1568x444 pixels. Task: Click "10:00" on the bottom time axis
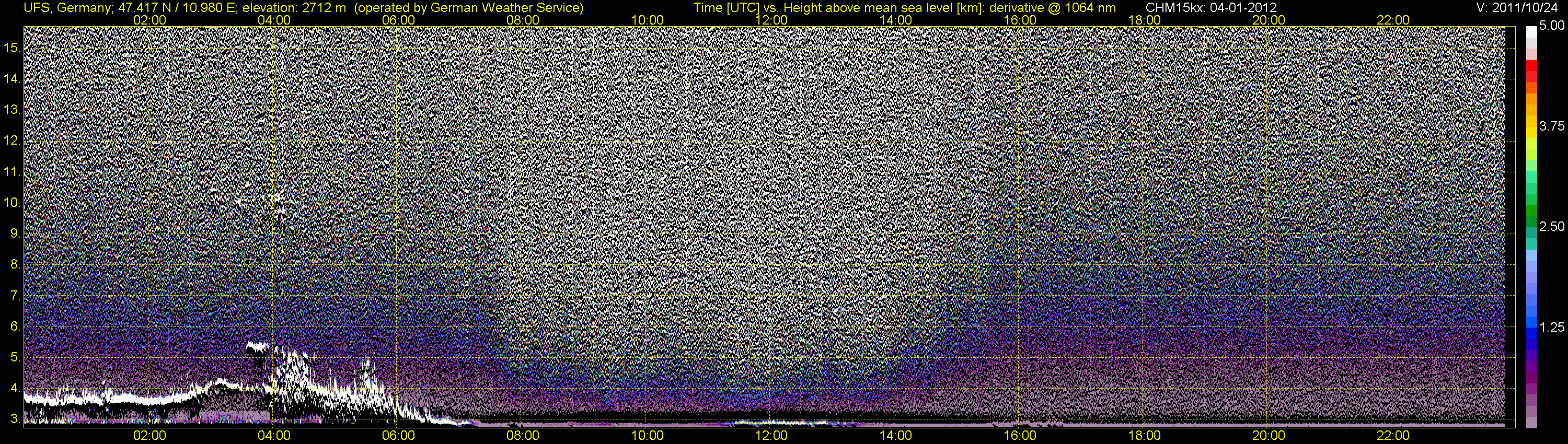click(x=647, y=436)
